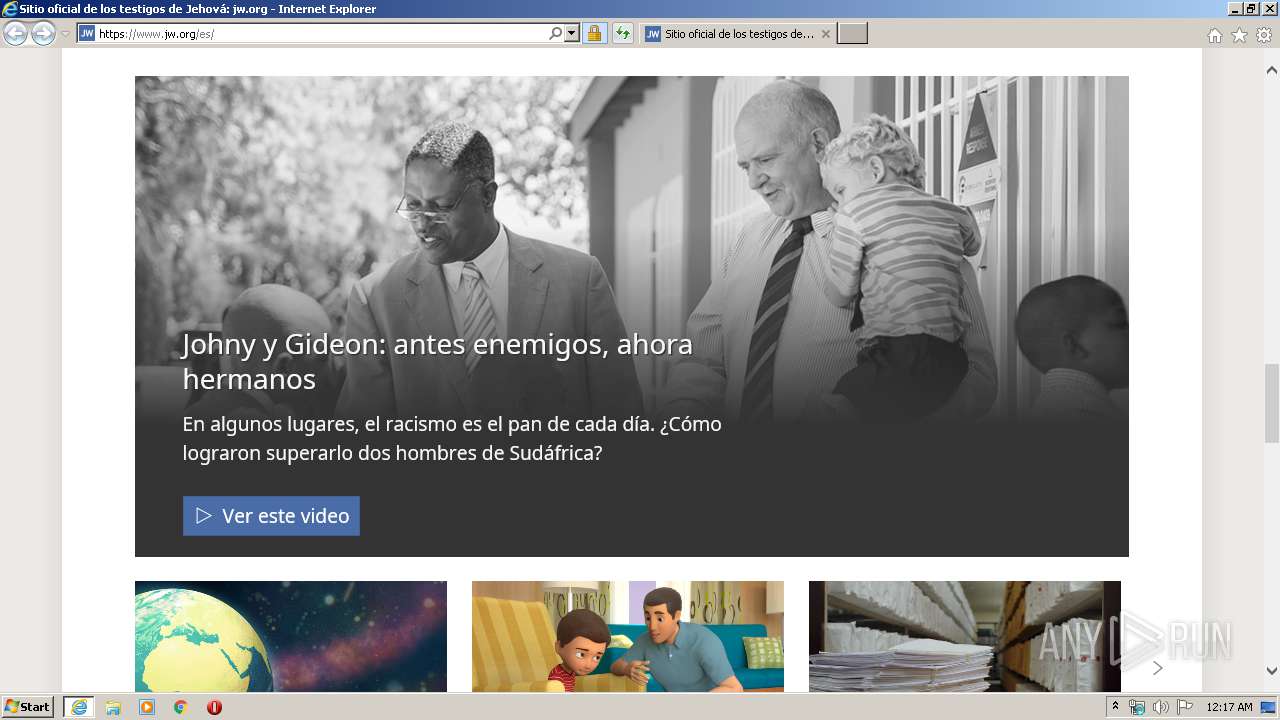1280x720 pixels.
Task: Close the jw.org browser tab
Action: pos(826,34)
